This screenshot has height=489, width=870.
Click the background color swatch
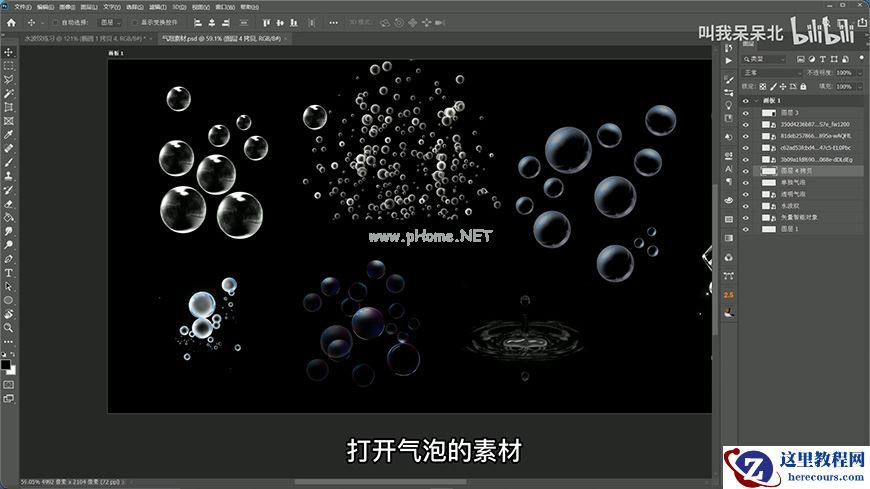pyautogui.click(x=12, y=370)
